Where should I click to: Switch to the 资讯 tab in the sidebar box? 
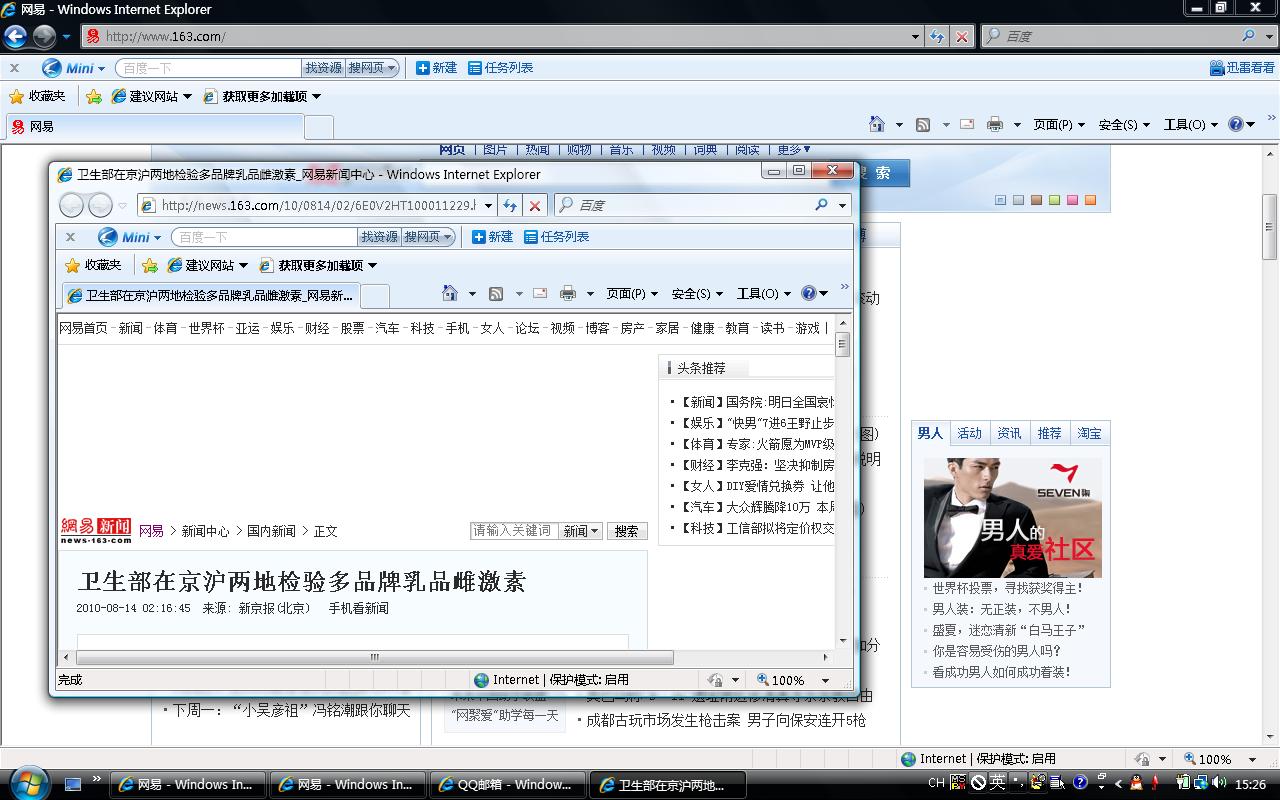1010,433
